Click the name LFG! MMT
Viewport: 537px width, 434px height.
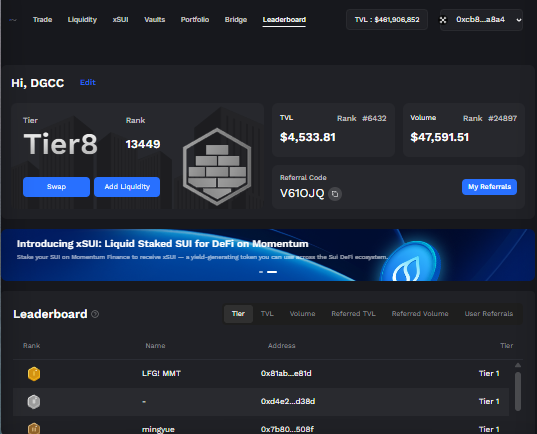tap(161, 373)
